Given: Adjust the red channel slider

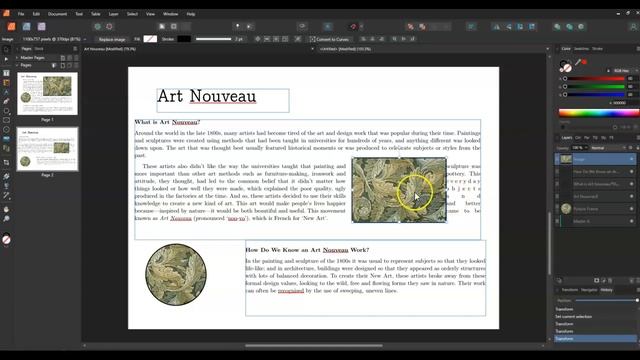Looking at the screenshot, I should pos(594,78).
